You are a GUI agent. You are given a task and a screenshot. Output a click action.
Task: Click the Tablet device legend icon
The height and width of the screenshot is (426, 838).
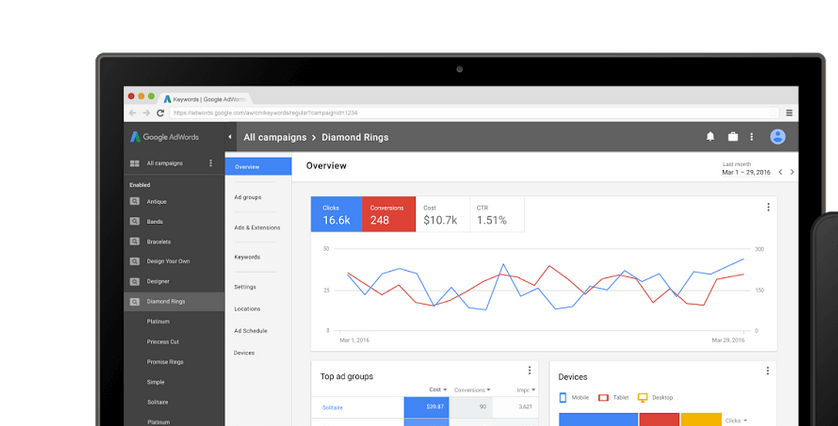pos(603,398)
